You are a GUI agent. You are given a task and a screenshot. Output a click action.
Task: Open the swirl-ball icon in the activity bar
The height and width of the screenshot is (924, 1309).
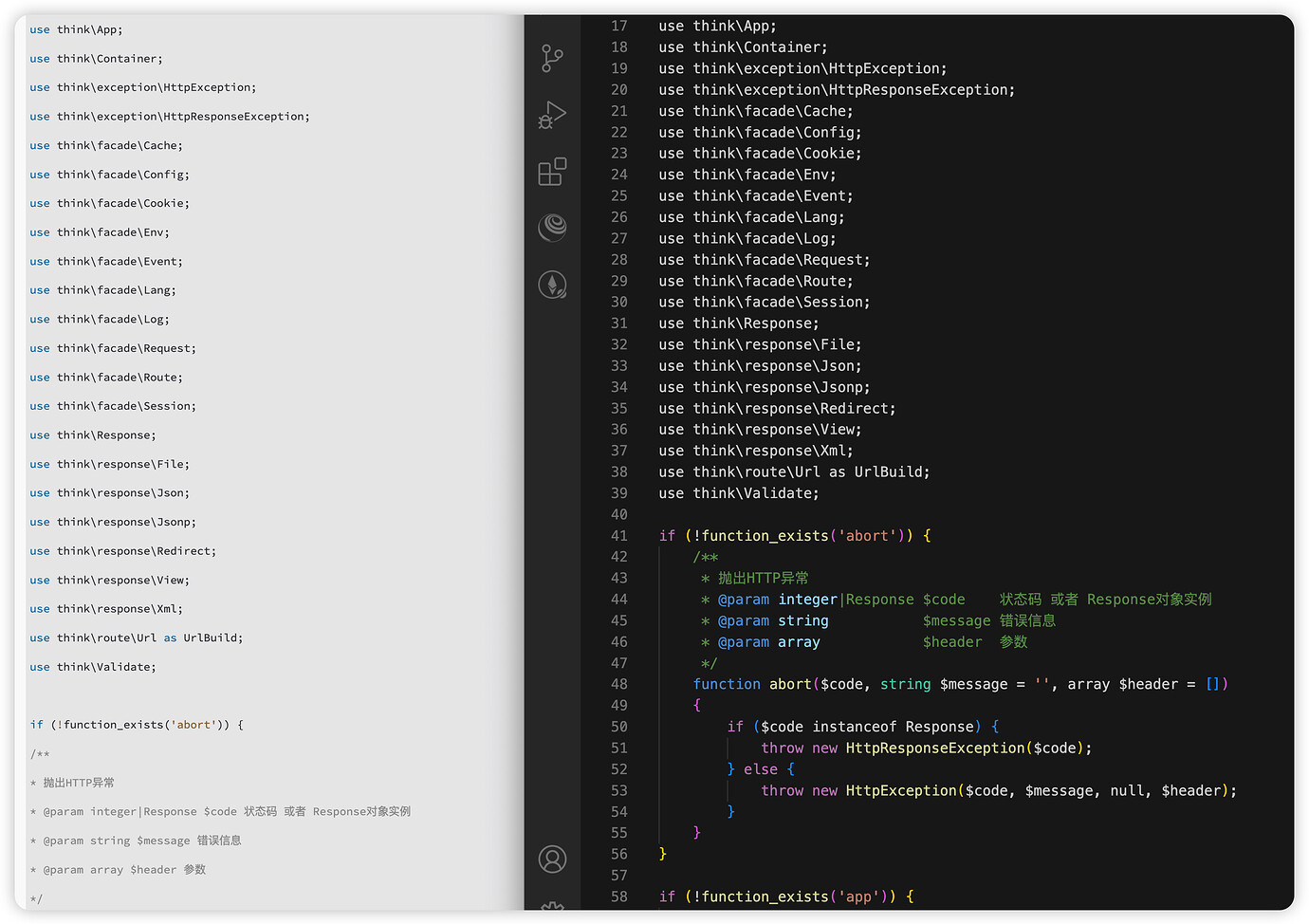click(x=552, y=228)
